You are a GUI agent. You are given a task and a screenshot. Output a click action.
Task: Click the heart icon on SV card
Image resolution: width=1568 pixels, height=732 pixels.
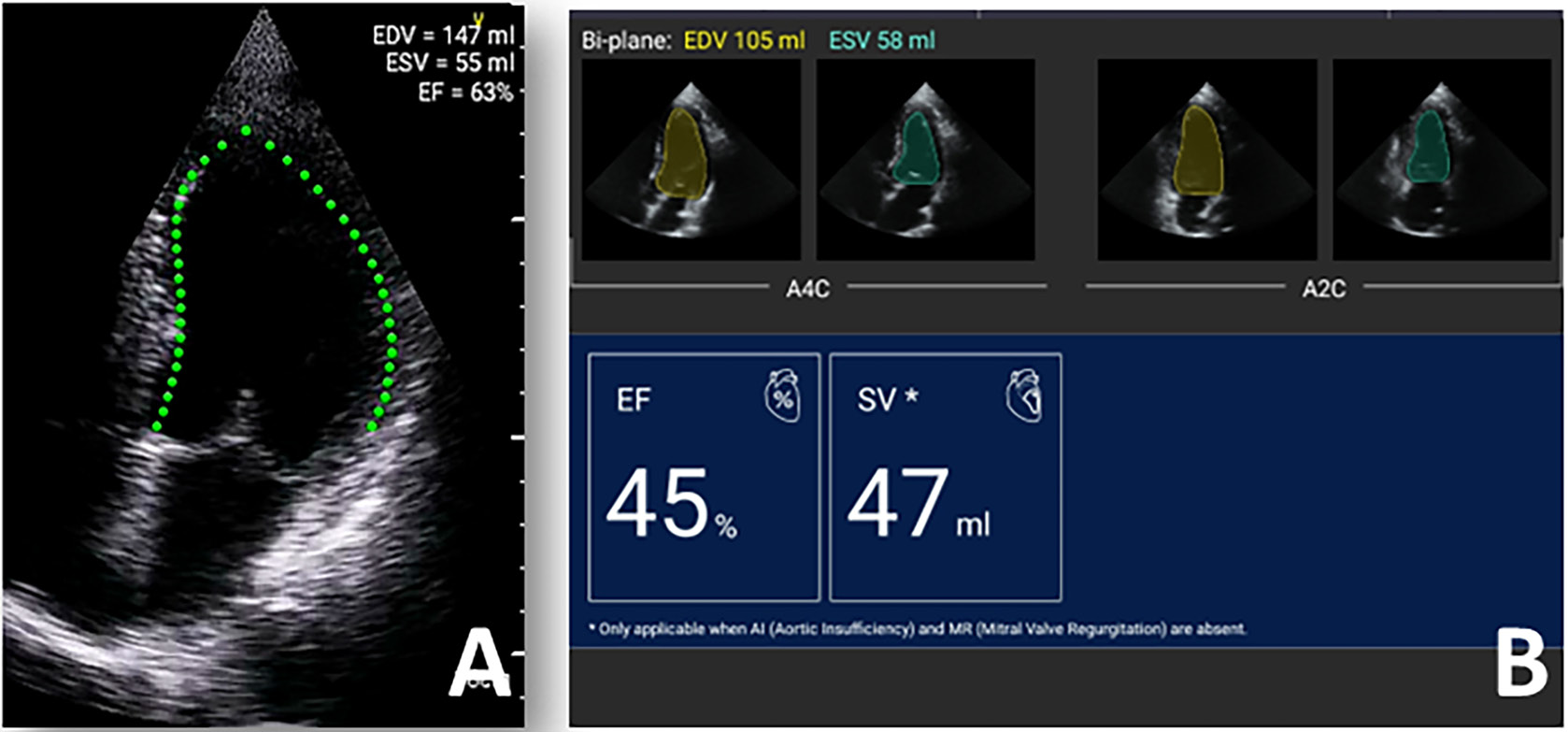click(x=1023, y=395)
